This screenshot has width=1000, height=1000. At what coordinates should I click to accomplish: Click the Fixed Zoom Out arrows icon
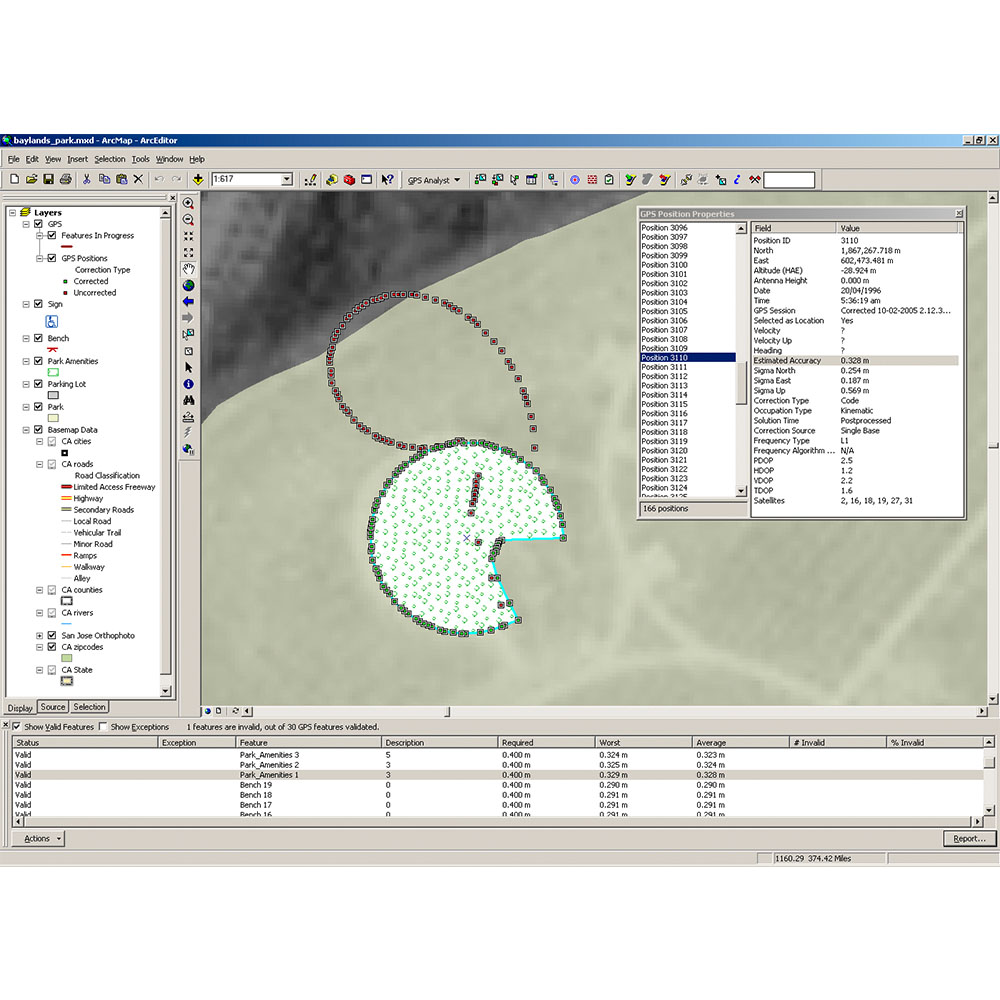[x=188, y=253]
